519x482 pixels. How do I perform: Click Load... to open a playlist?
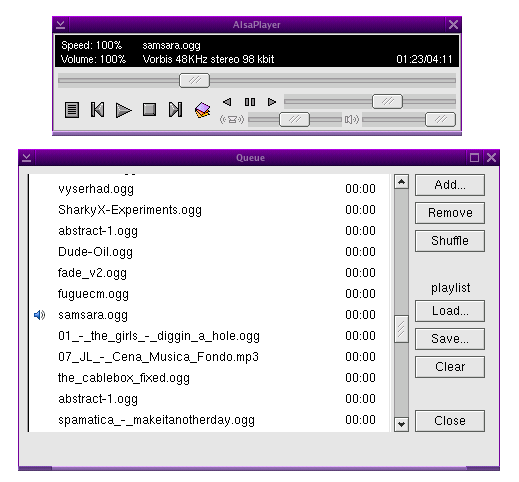click(x=450, y=311)
